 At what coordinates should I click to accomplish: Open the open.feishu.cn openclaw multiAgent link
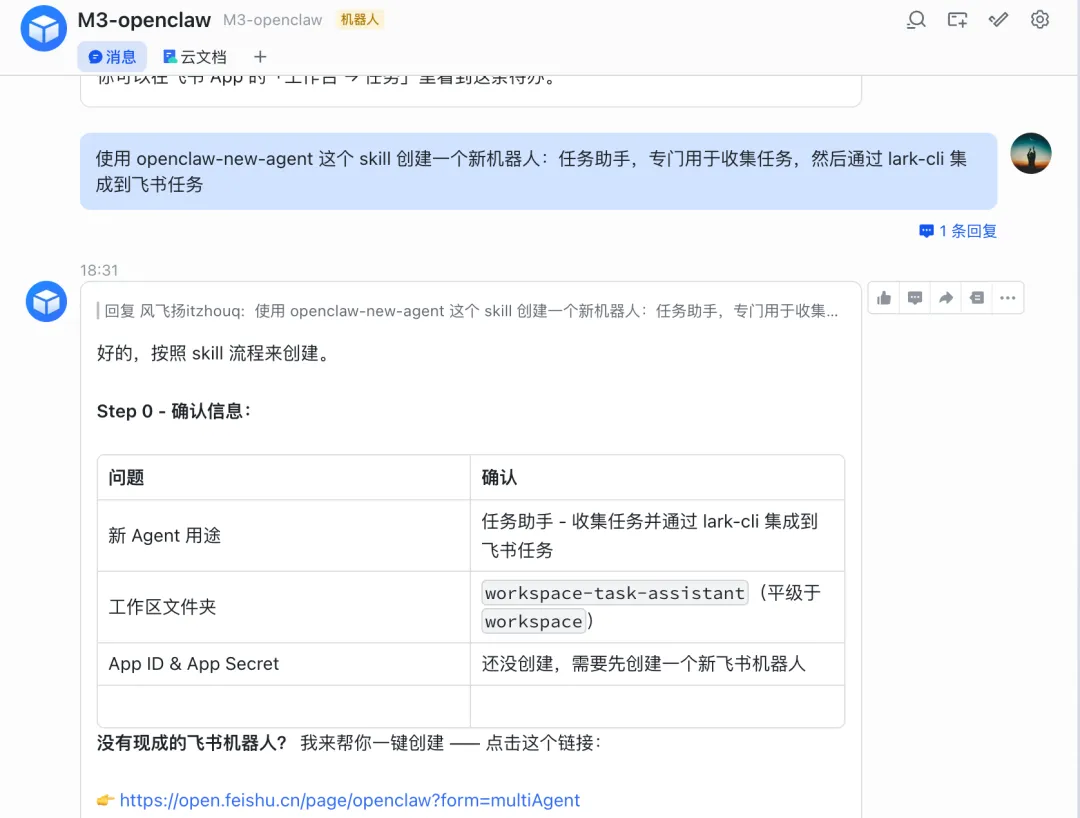(x=350, y=800)
